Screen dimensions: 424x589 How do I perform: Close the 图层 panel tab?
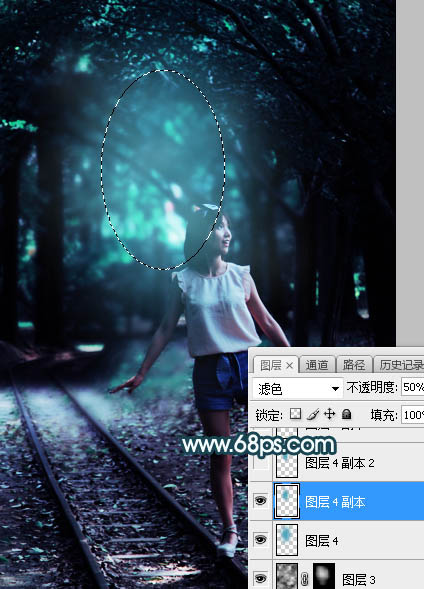[x=290, y=365]
